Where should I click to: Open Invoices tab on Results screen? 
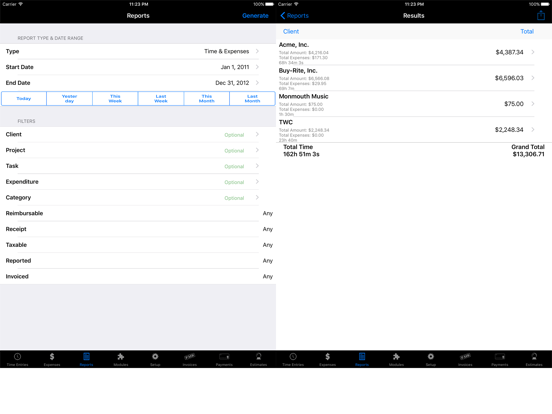coord(465,359)
